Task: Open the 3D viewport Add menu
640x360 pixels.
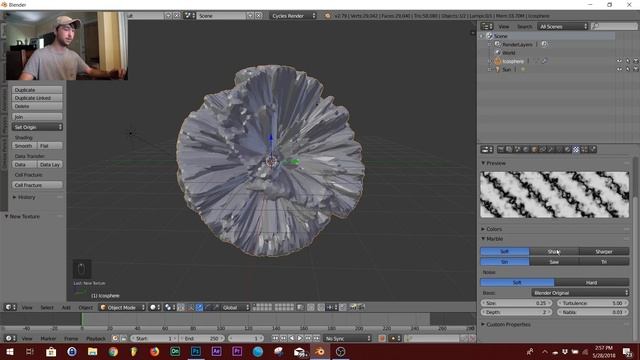Action: (66, 307)
